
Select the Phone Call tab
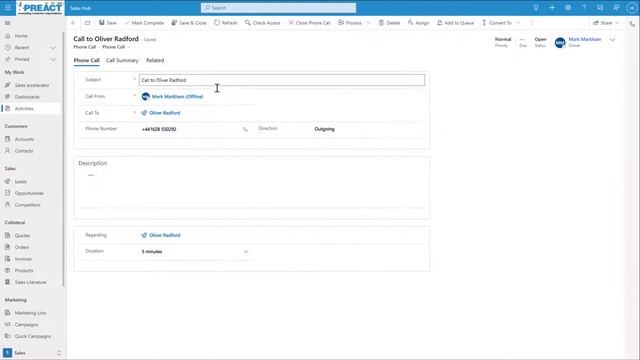click(87, 60)
